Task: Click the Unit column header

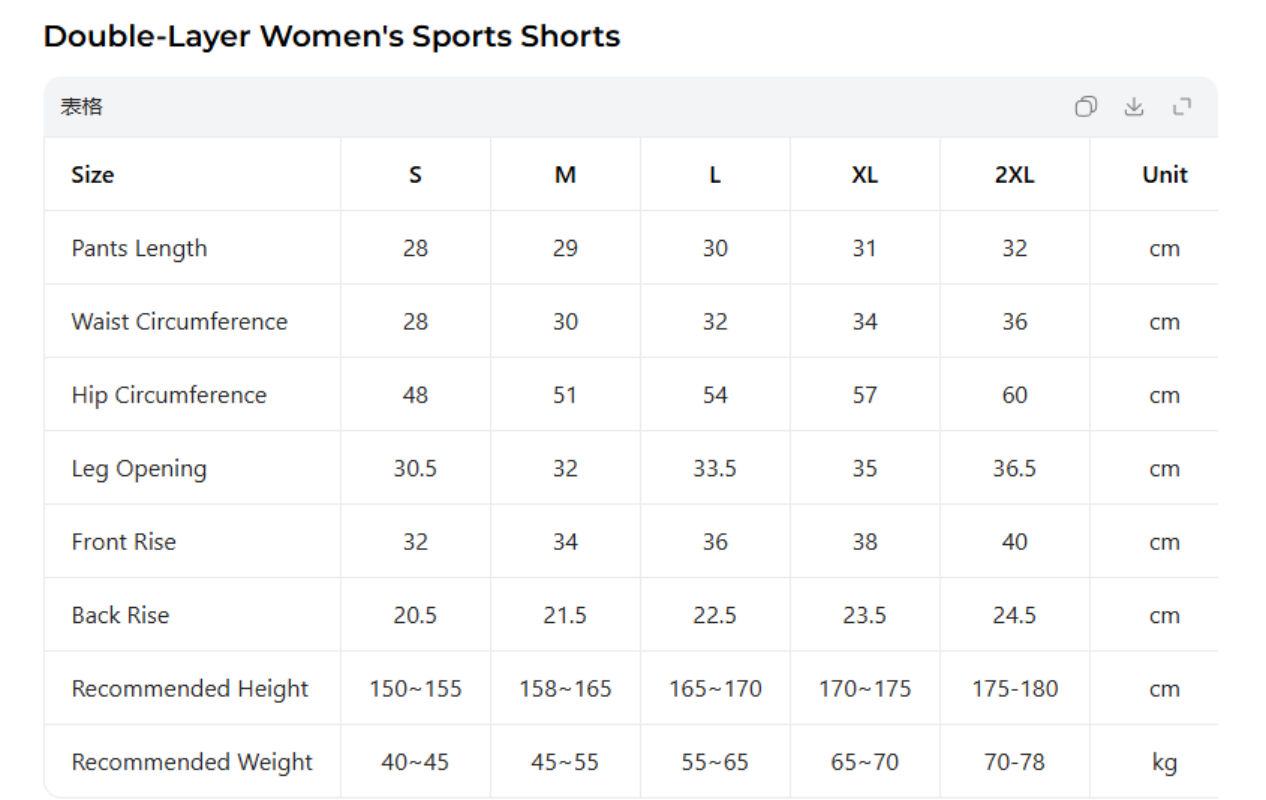Action: tap(1164, 174)
